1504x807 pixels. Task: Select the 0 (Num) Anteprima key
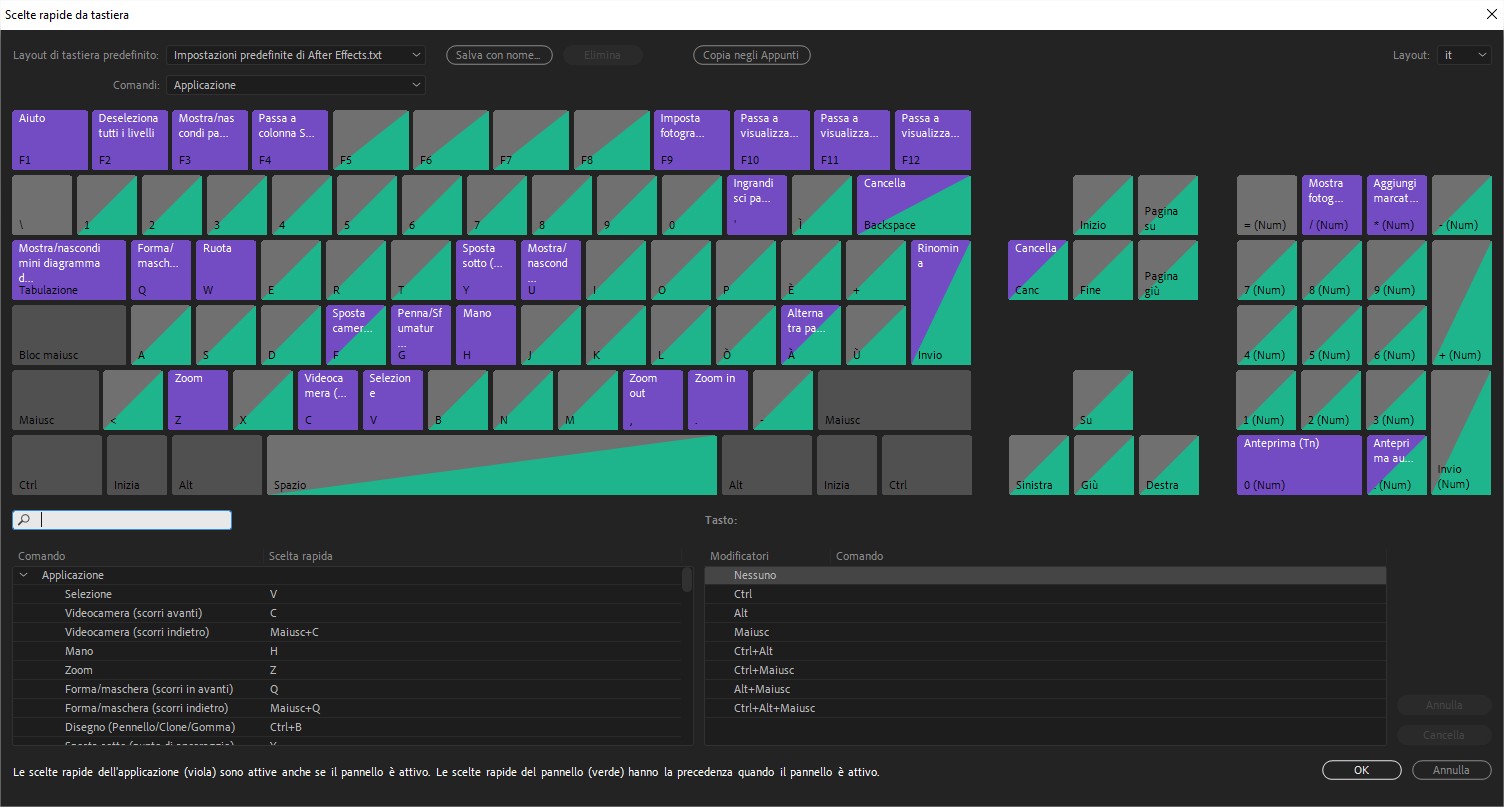(1299, 465)
